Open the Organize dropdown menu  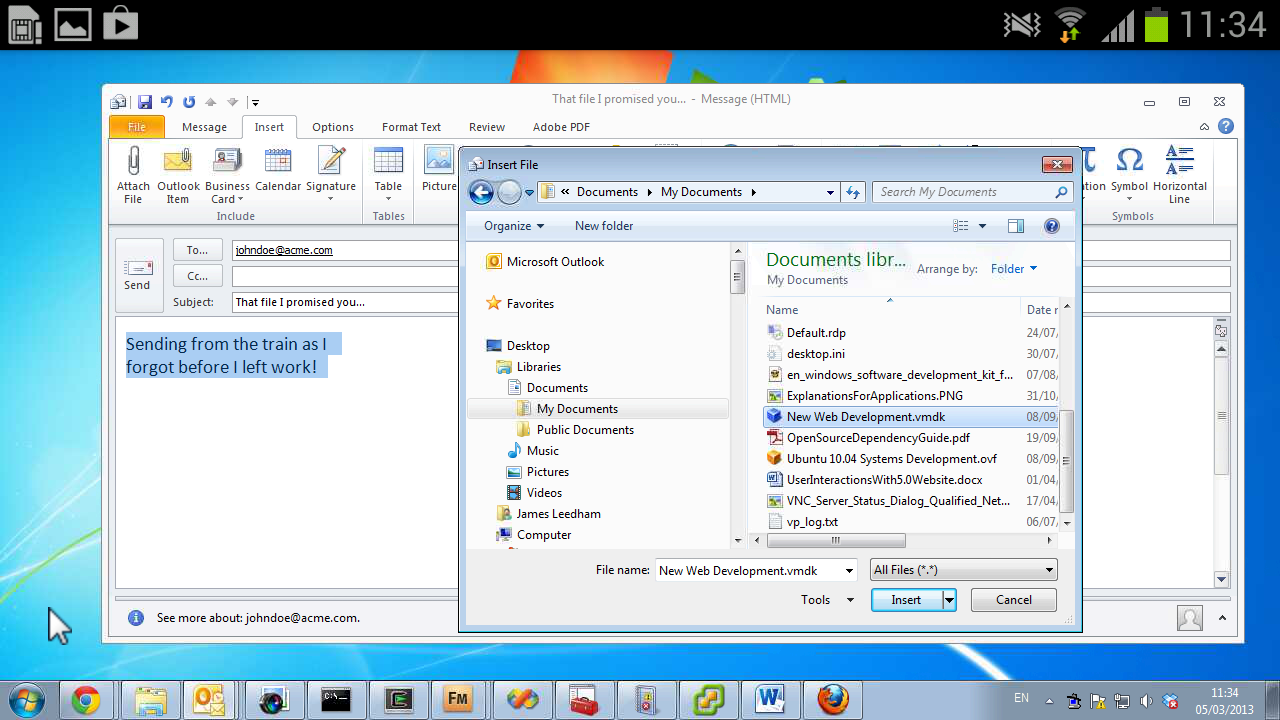pyautogui.click(x=514, y=226)
